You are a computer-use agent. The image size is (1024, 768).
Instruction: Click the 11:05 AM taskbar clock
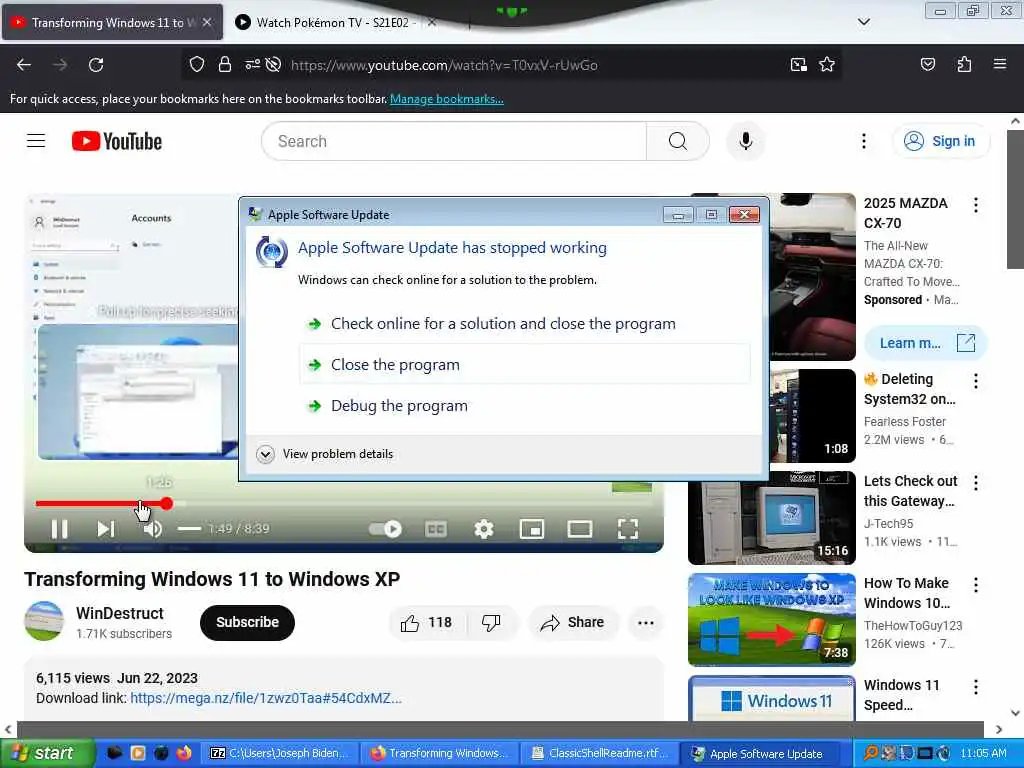pos(984,754)
